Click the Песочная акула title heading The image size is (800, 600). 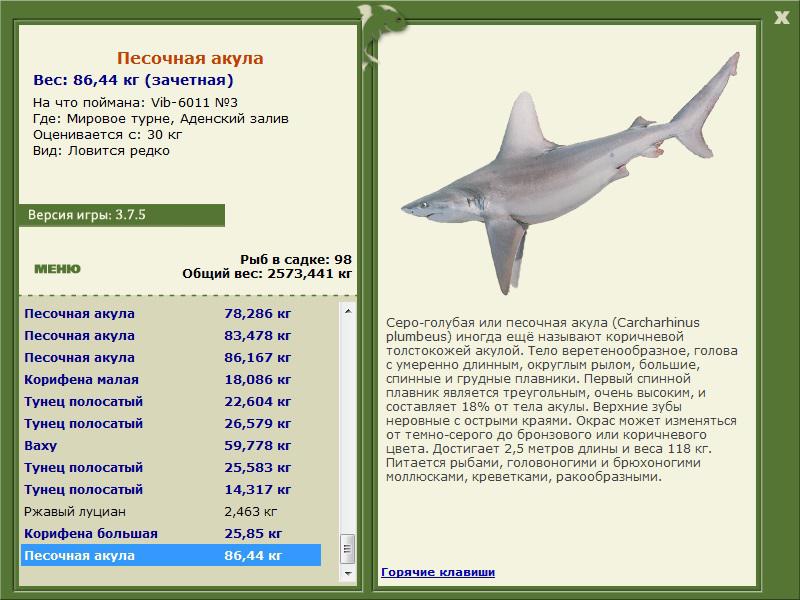pos(190,58)
